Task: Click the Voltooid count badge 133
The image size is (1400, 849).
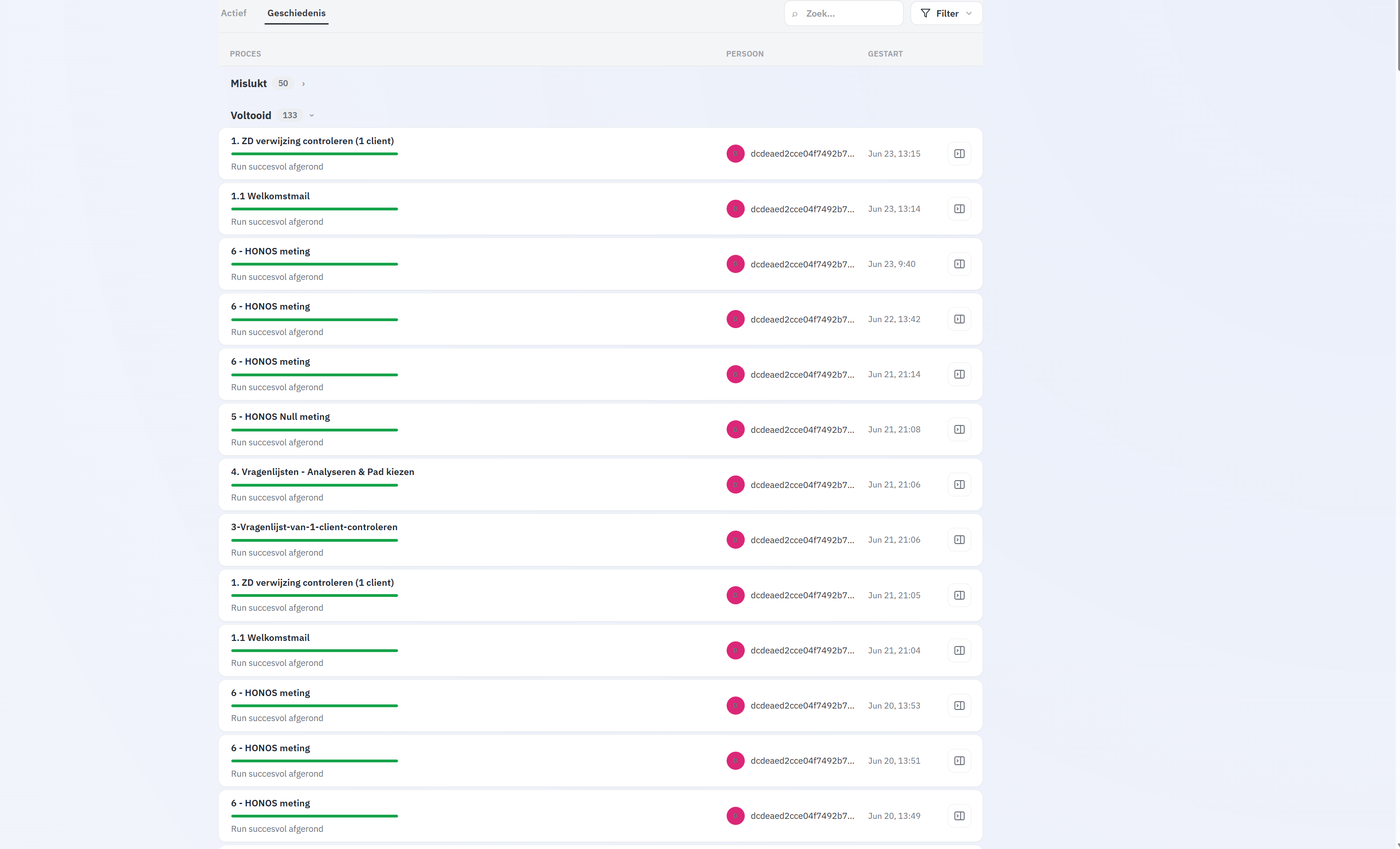Action: point(290,115)
